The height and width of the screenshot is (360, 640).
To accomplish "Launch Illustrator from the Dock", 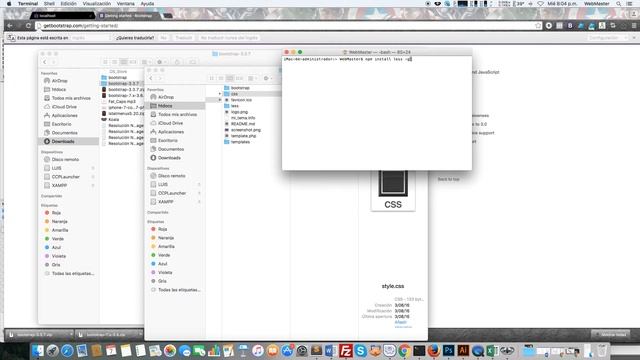I will [x=463, y=350].
